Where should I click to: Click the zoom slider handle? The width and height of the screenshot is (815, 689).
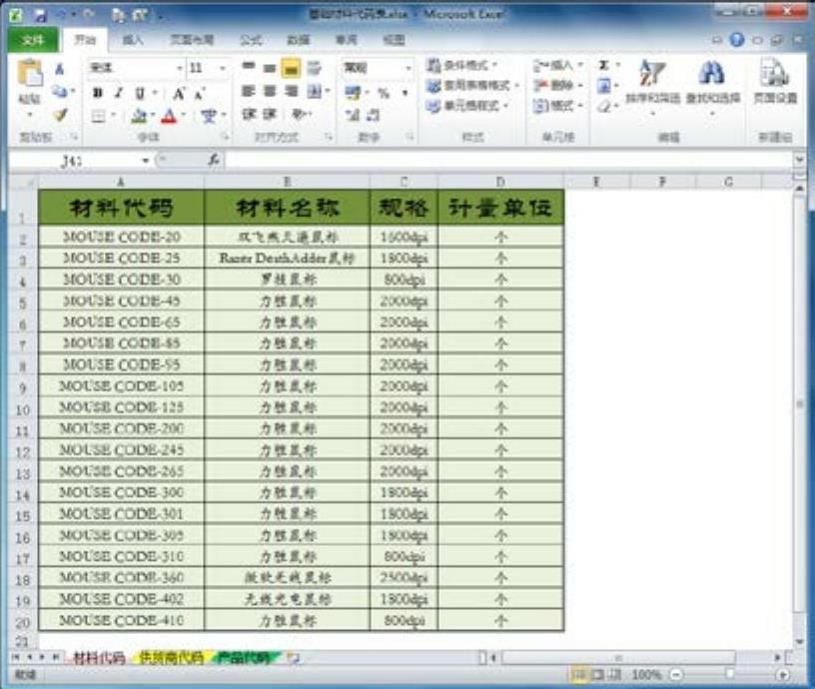point(729,674)
